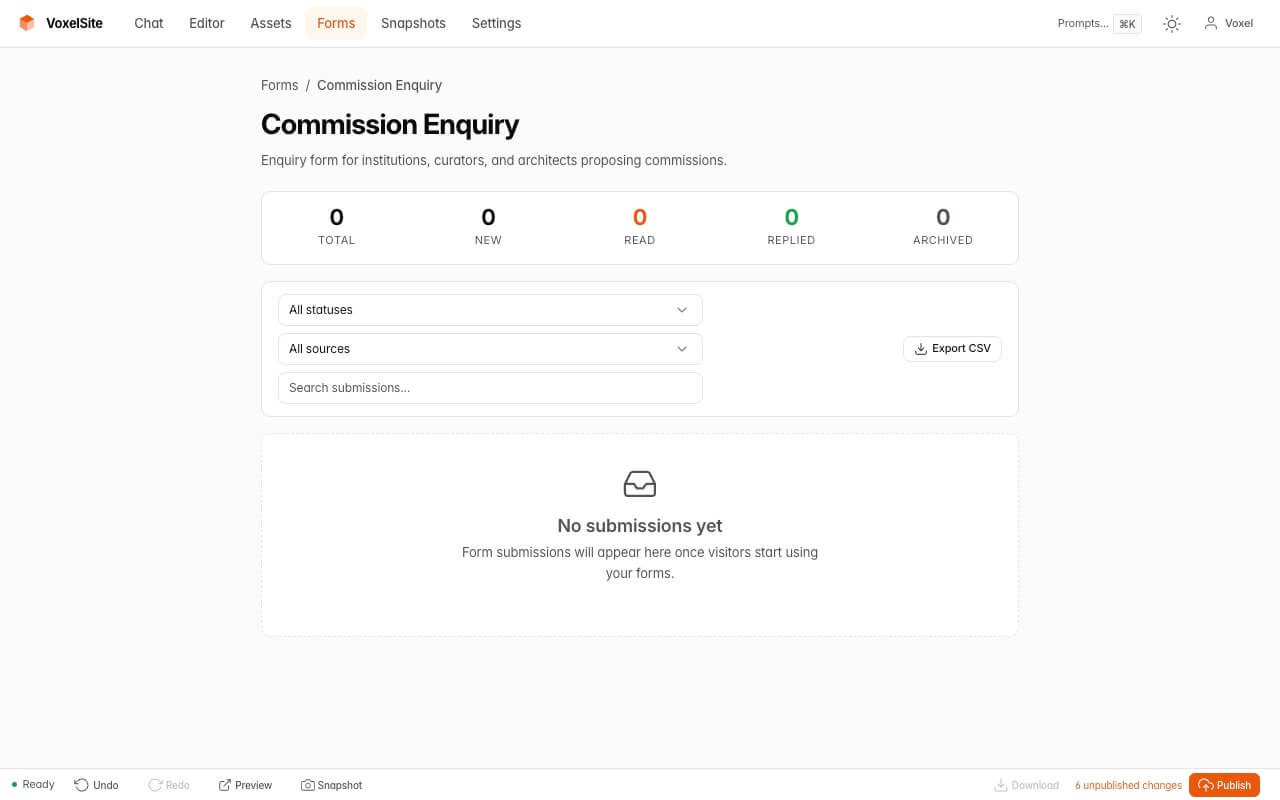The height and width of the screenshot is (800, 1280).
Task: Open Preview with the external link icon
Action: click(x=224, y=785)
